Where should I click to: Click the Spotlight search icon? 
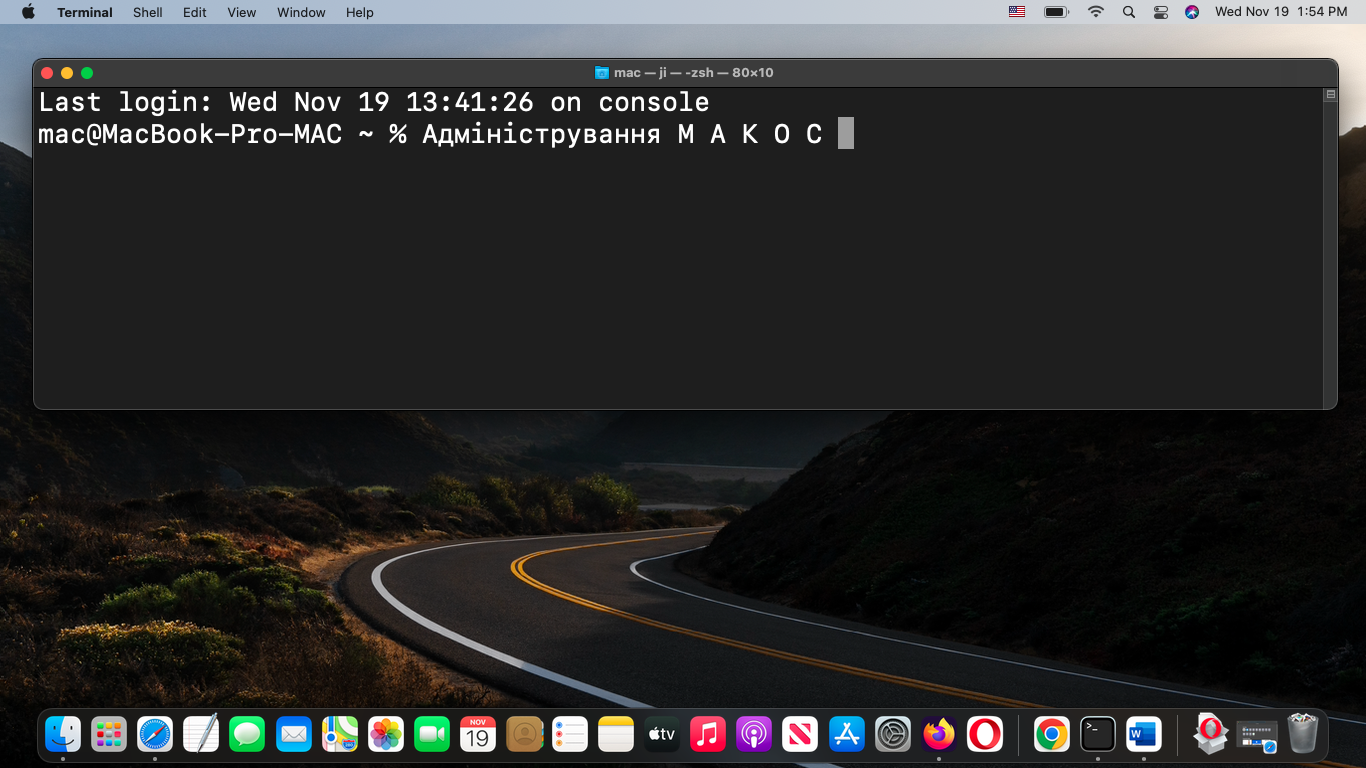click(x=1129, y=12)
